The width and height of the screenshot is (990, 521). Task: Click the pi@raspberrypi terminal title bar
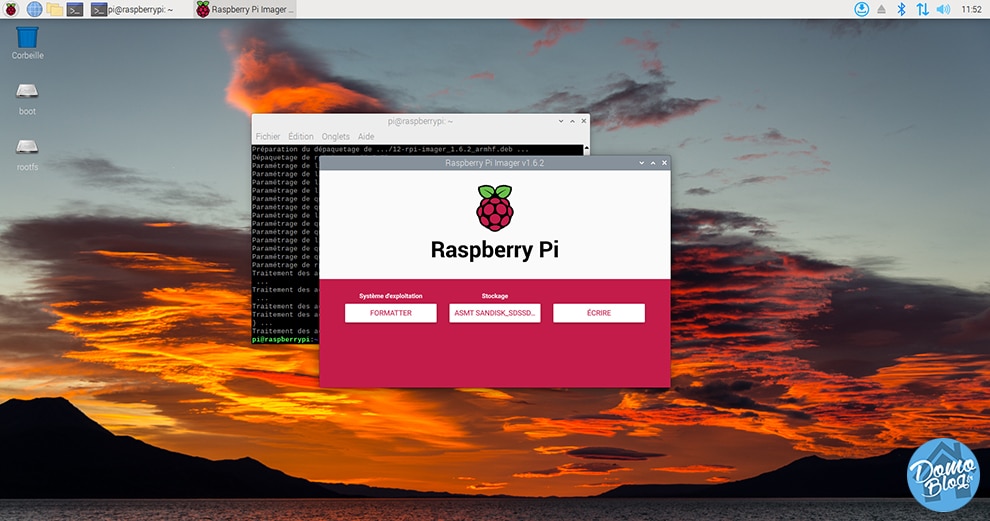pos(420,121)
